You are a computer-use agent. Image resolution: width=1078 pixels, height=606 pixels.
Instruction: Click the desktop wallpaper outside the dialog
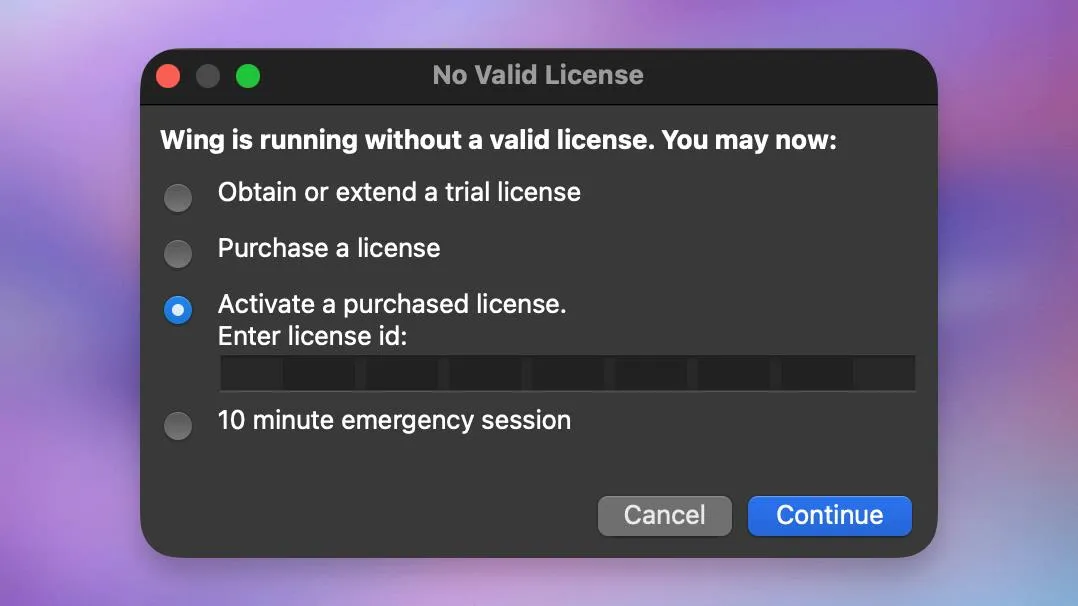[69, 303]
